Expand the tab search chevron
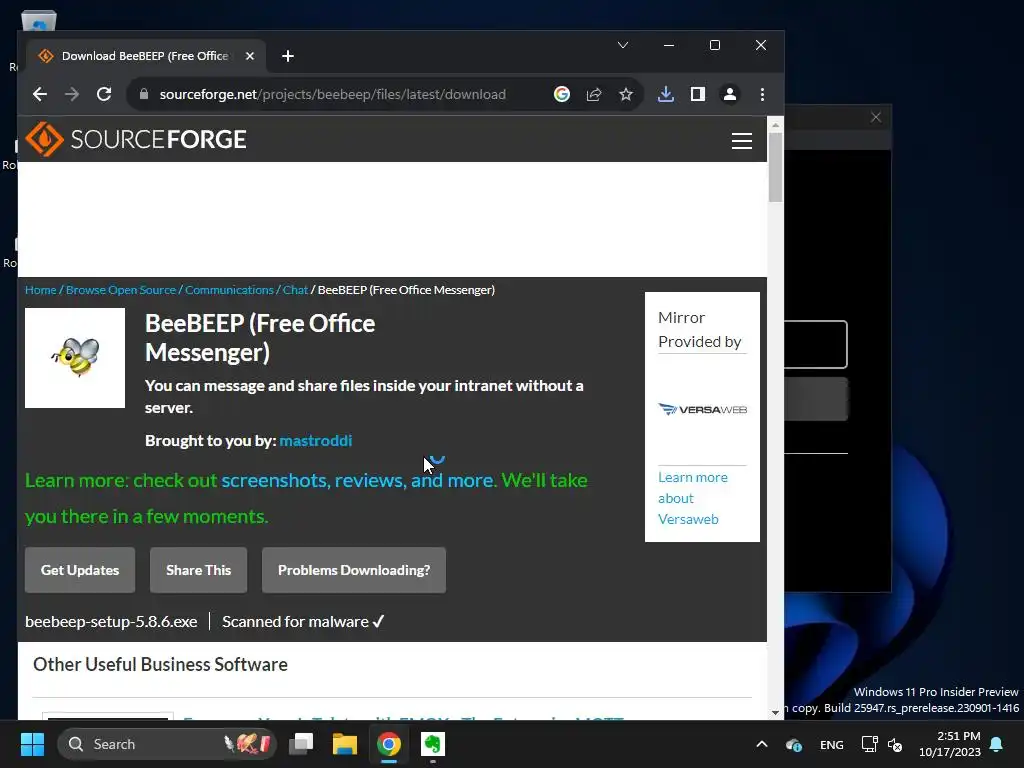Viewport: 1024px width, 768px height. (623, 45)
